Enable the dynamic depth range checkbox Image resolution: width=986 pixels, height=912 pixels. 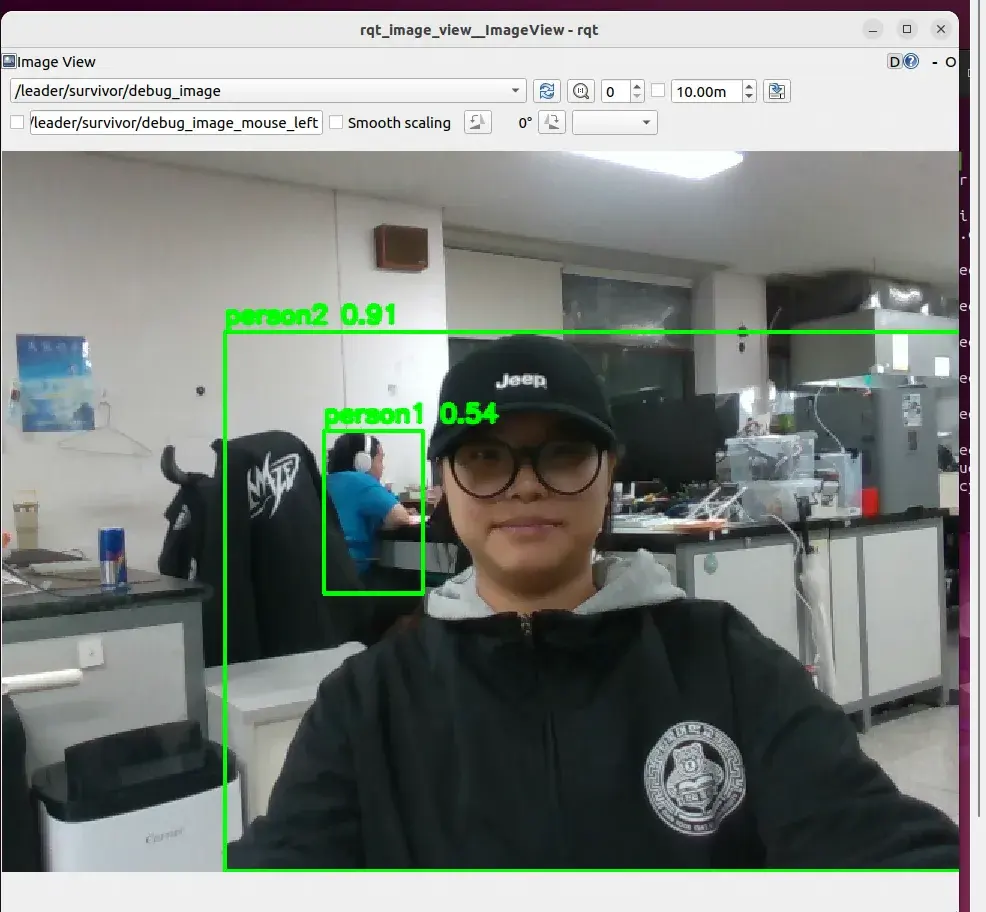pos(658,91)
